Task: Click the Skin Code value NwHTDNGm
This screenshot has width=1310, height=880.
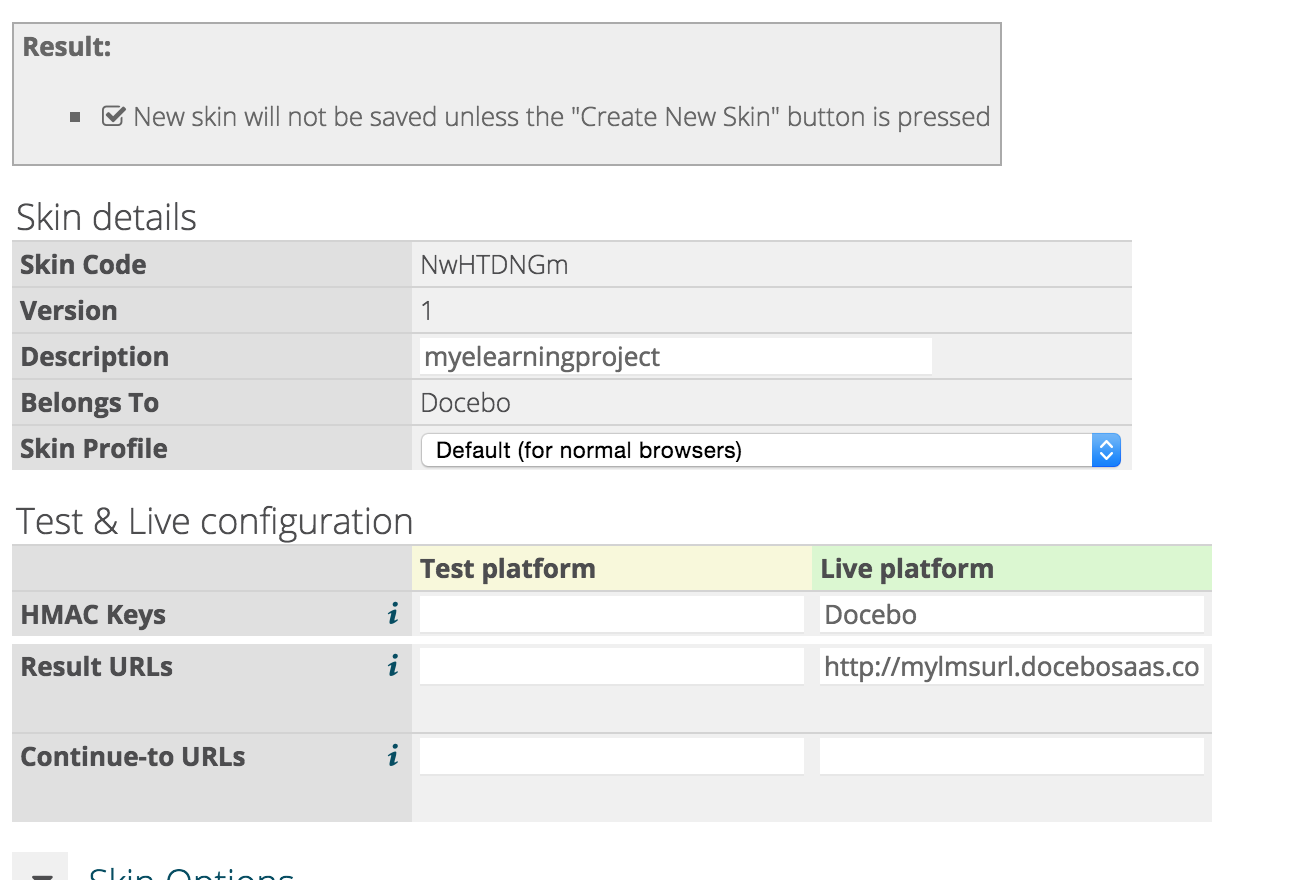Action: pos(494,265)
